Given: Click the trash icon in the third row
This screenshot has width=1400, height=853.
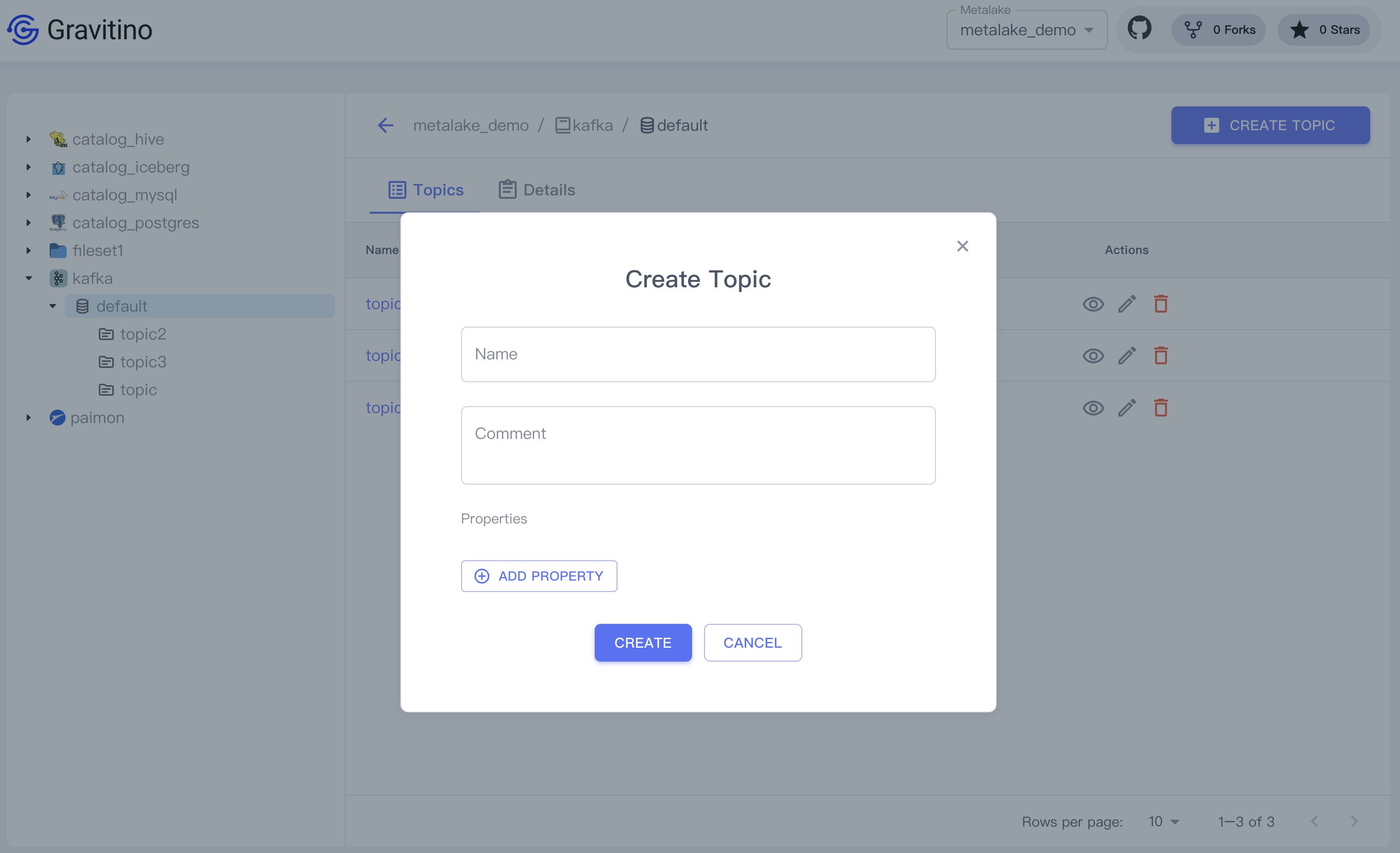Looking at the screenshot, I should (x=1160, y=408).
